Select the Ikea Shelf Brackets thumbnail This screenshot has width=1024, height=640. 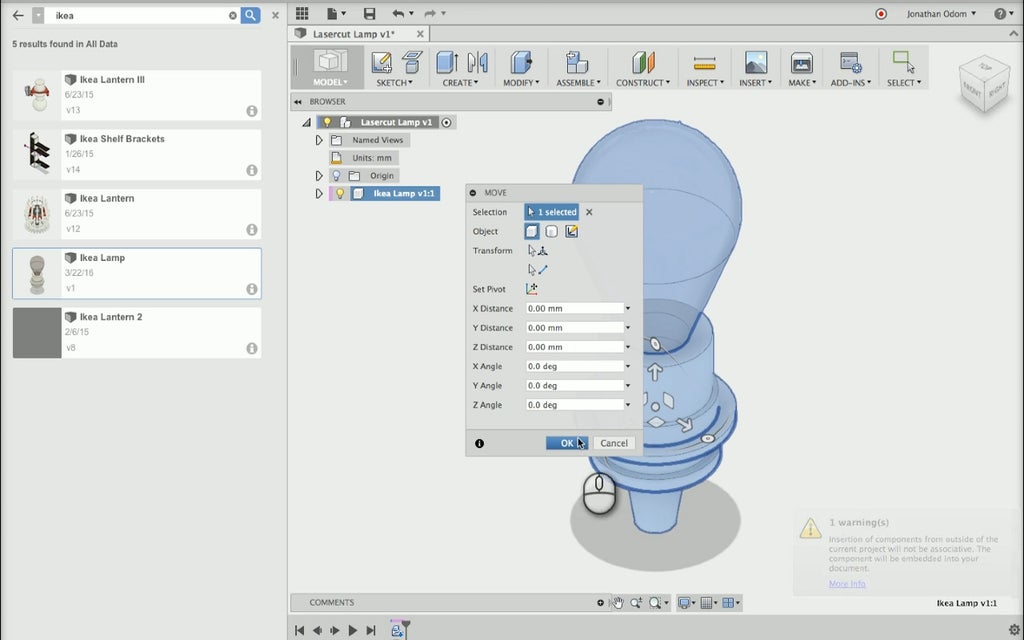coord(38,153)
